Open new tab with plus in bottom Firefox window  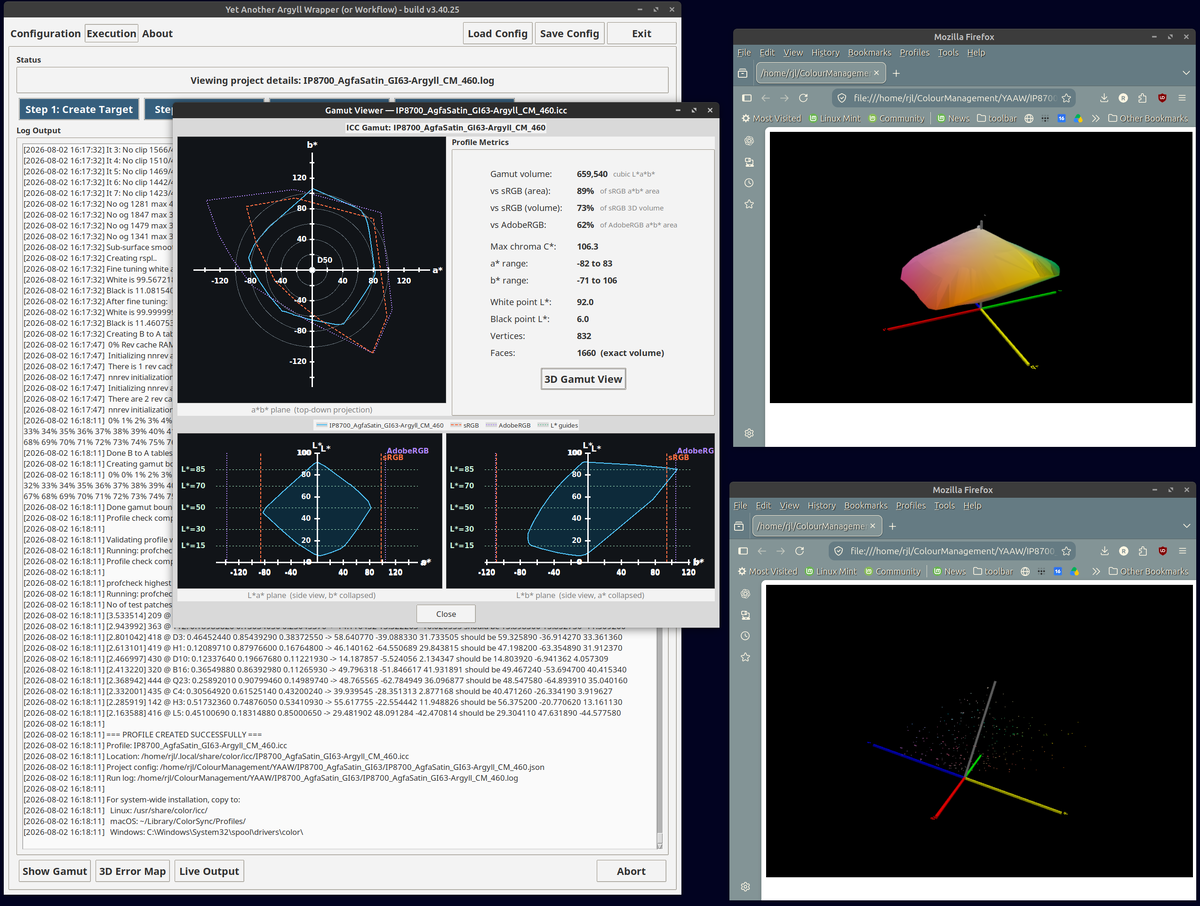click(892, 526)
